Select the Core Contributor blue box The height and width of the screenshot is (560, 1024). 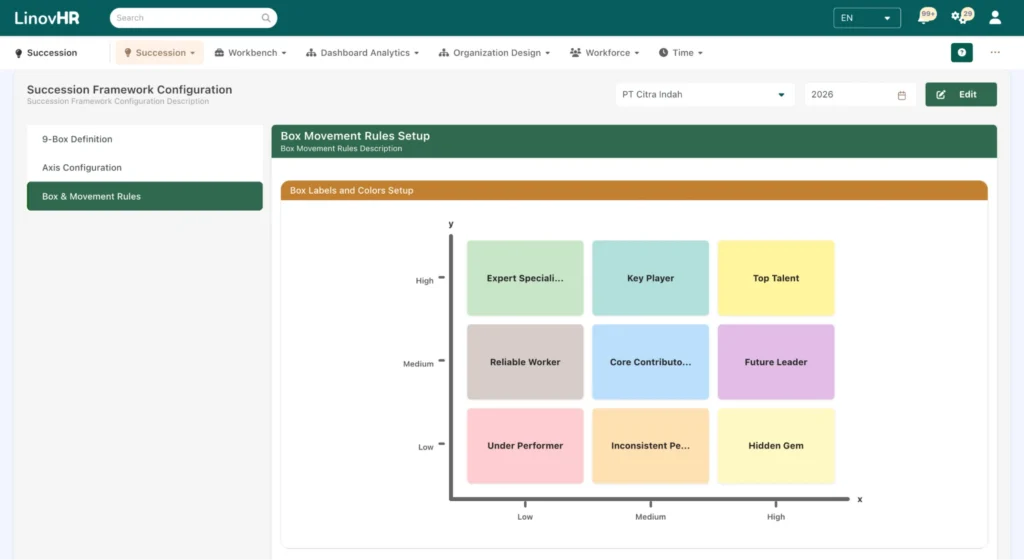[x=650, y=362]
